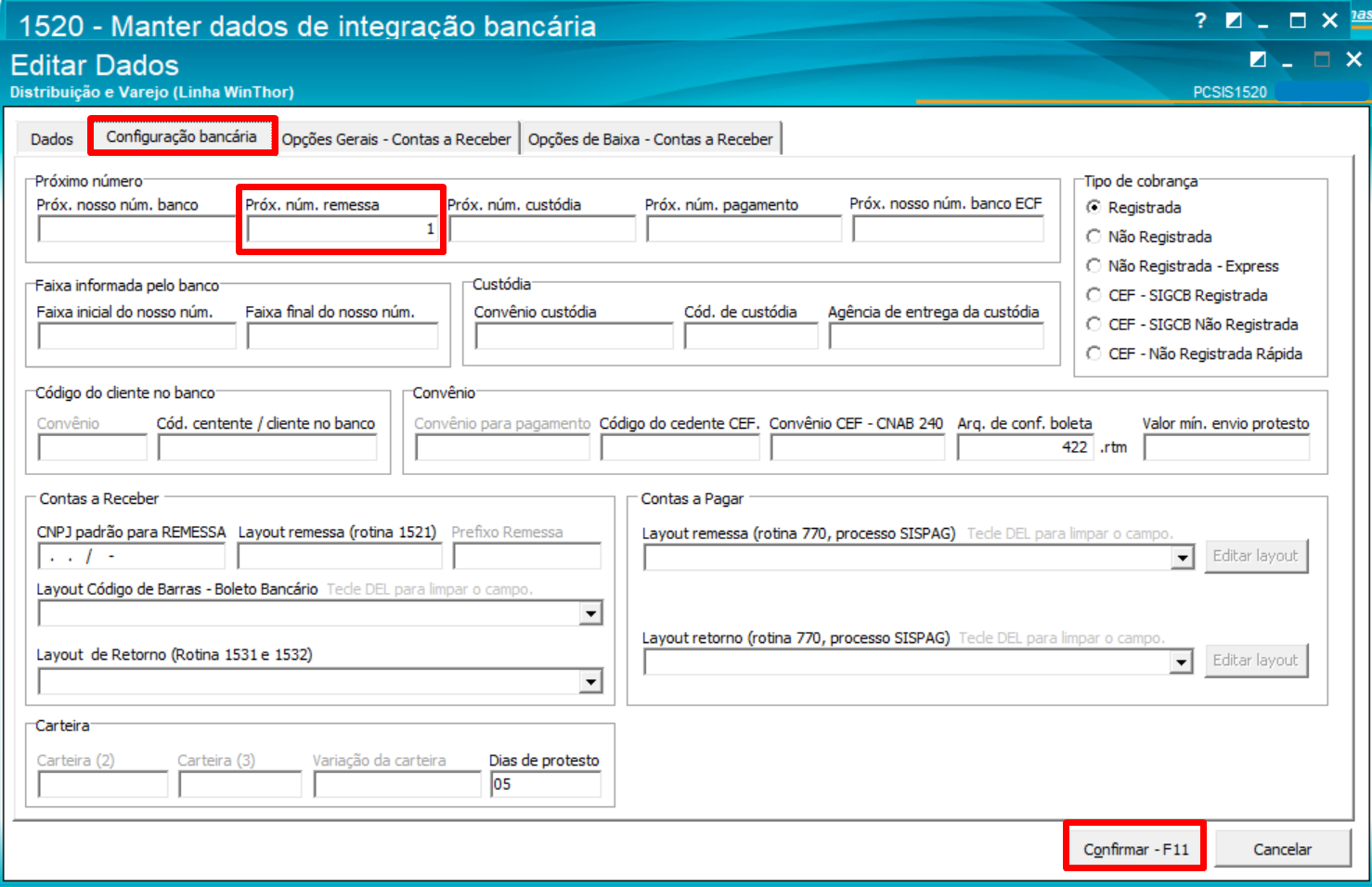Expand Layout remessa SISPAG dropdown
The width and height of the screenshot is (1372, 887).
pos(1182,558)
